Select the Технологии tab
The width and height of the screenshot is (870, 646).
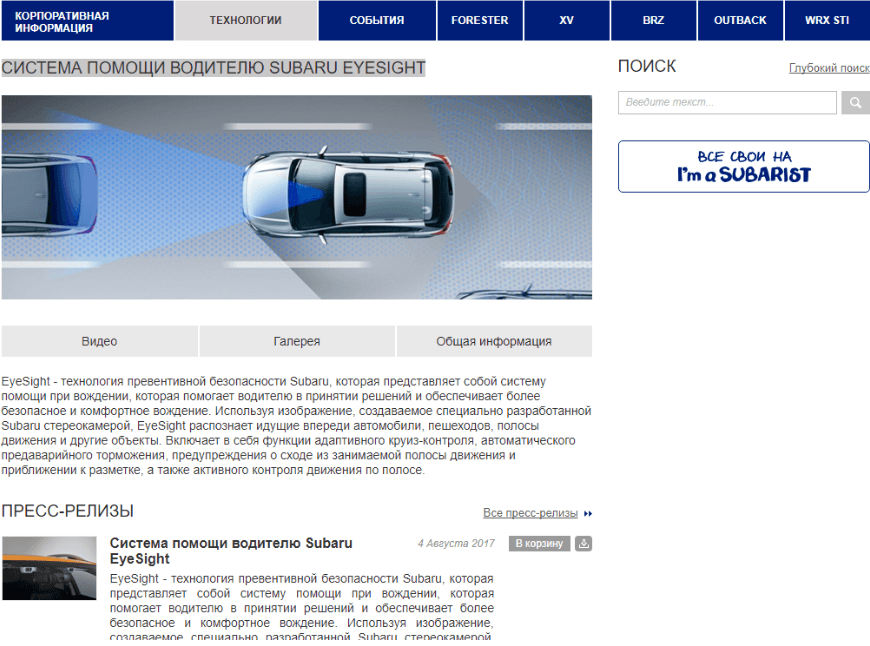[246, 21]
